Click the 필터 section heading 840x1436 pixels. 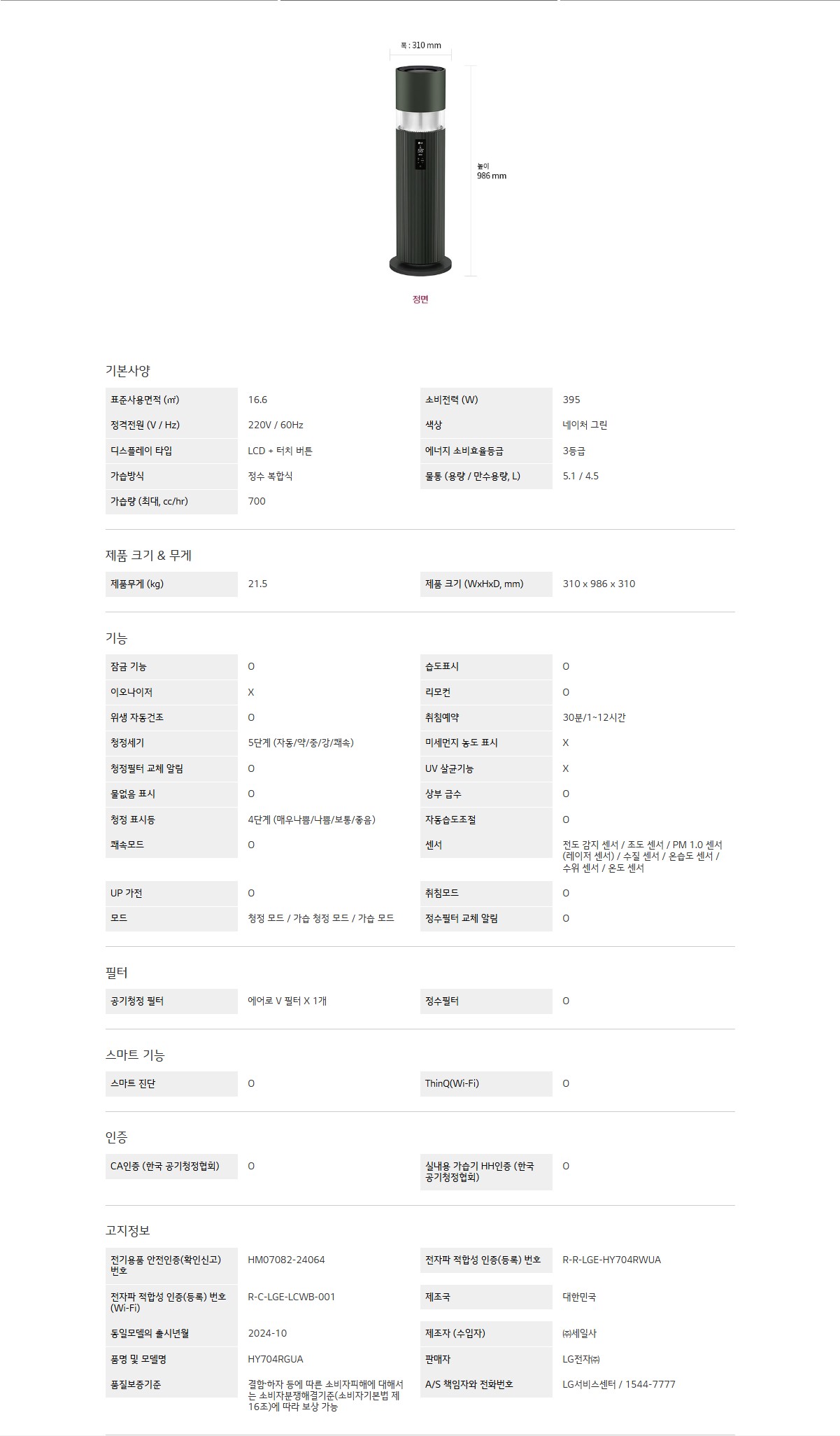(x=116, y=973)
